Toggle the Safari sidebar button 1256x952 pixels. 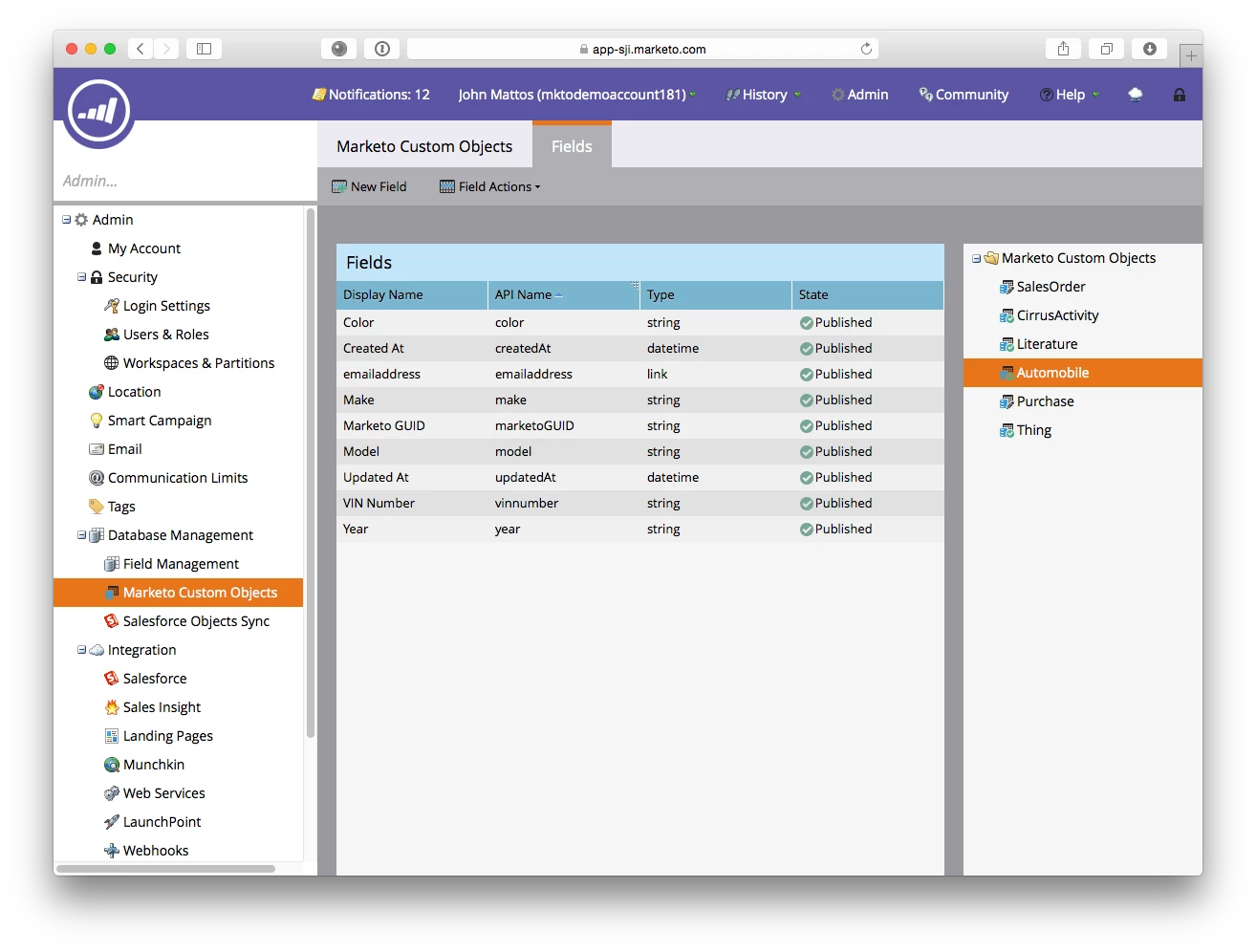[x=204, y=49]
